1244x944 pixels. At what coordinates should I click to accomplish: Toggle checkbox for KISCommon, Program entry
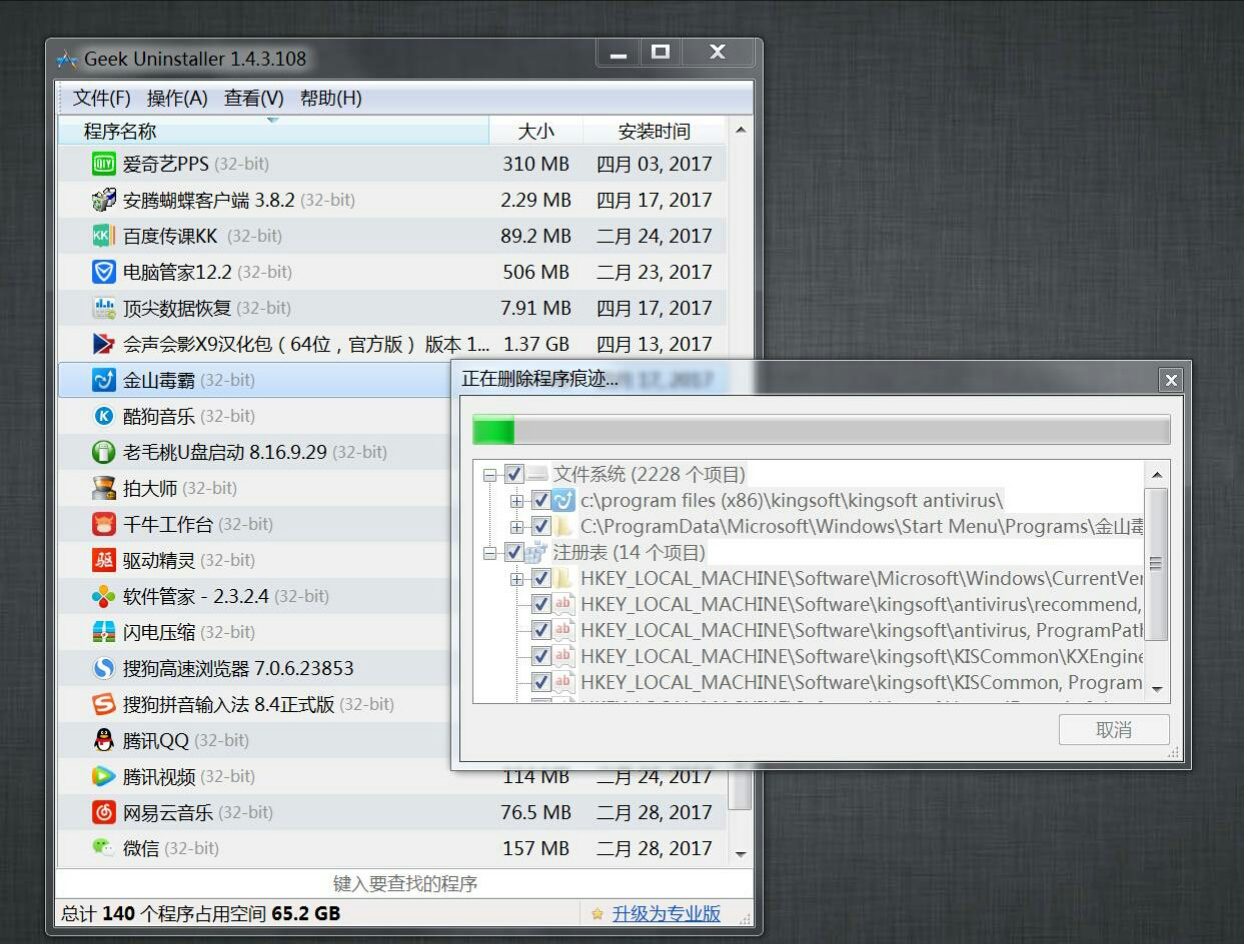point(540,682)
